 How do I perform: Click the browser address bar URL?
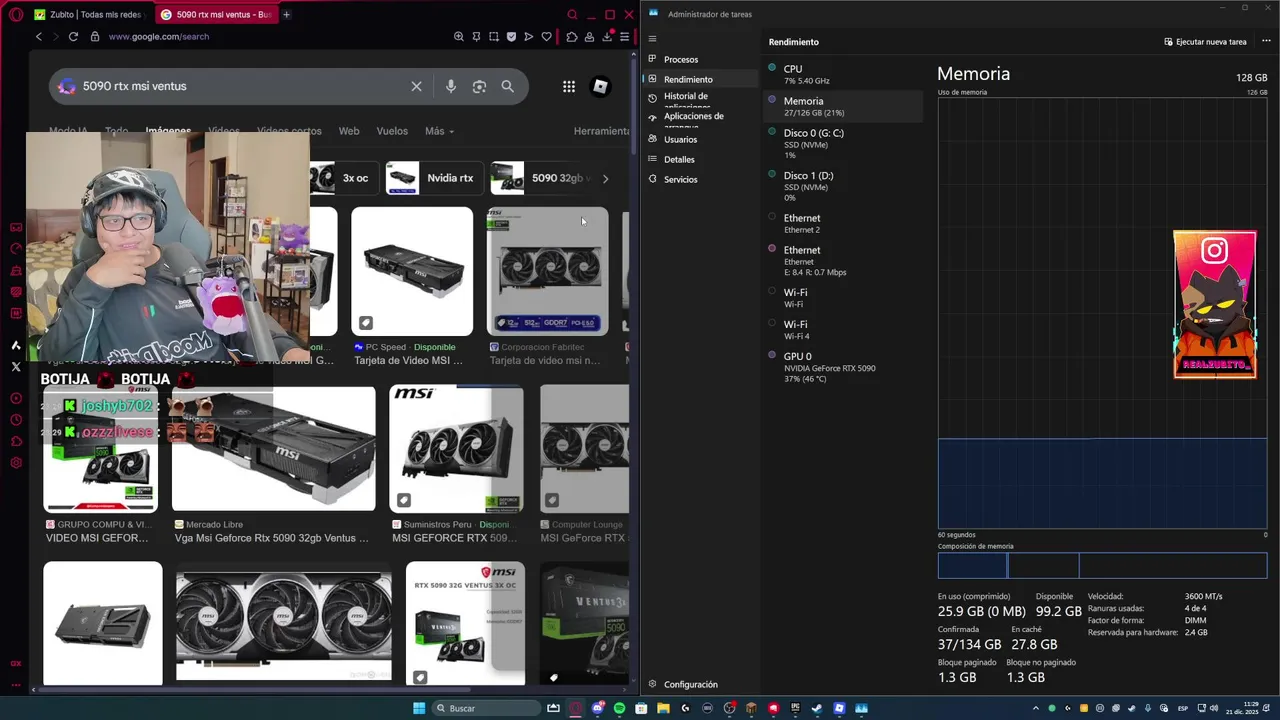[159, 36]
